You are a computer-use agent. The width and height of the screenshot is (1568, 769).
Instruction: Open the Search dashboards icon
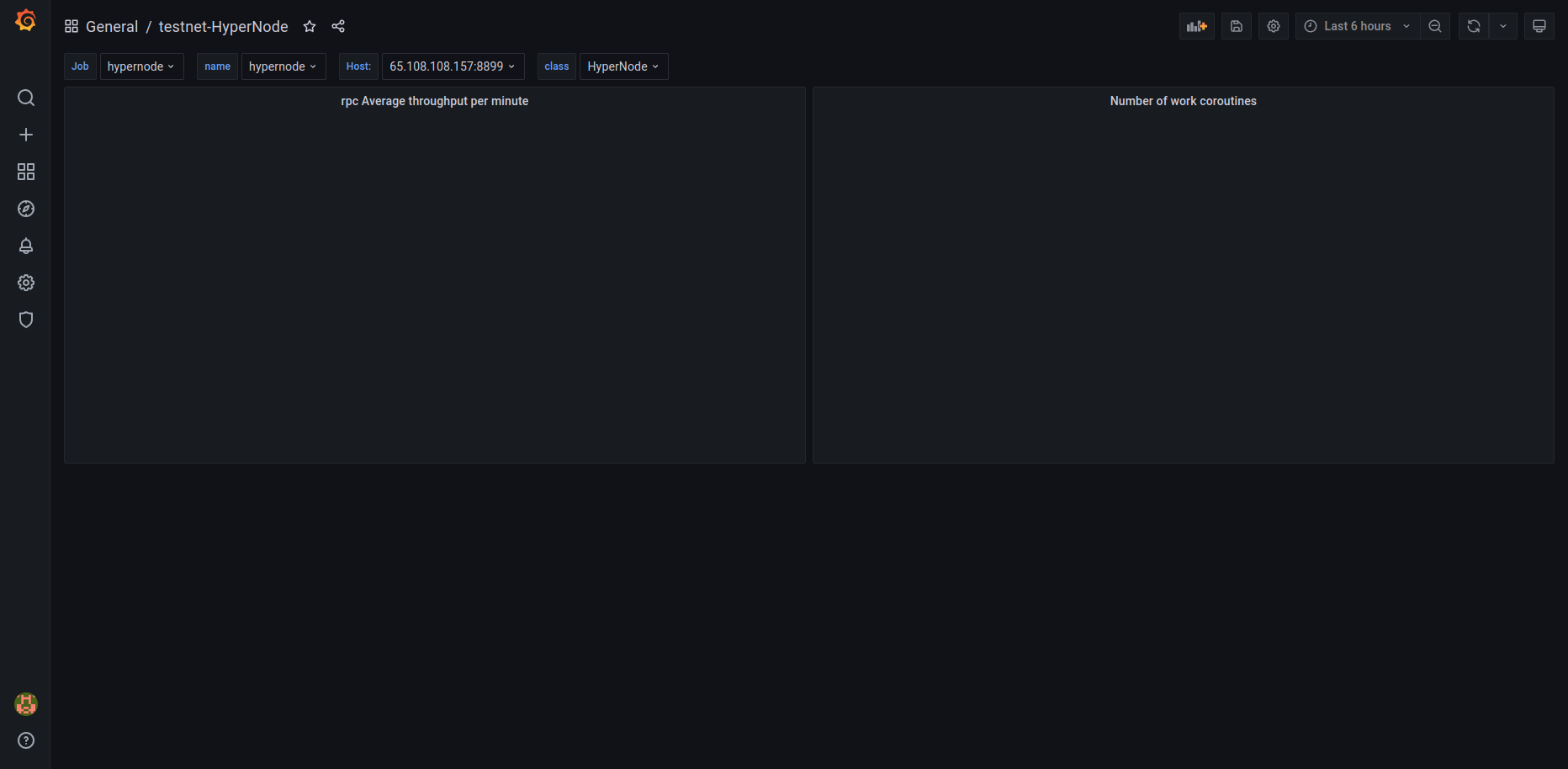(x=25, y=98)
